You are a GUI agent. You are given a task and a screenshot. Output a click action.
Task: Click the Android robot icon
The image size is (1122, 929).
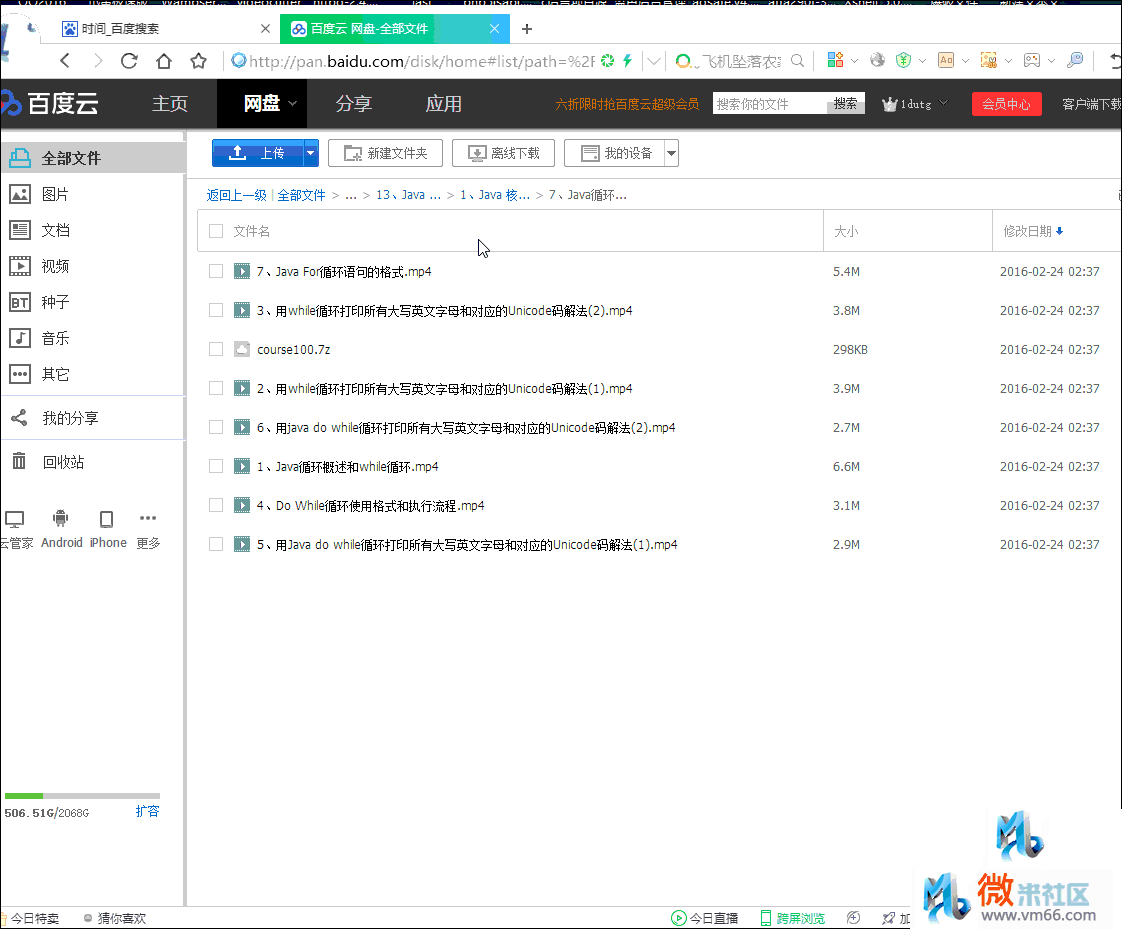click(x=61, y=518)
